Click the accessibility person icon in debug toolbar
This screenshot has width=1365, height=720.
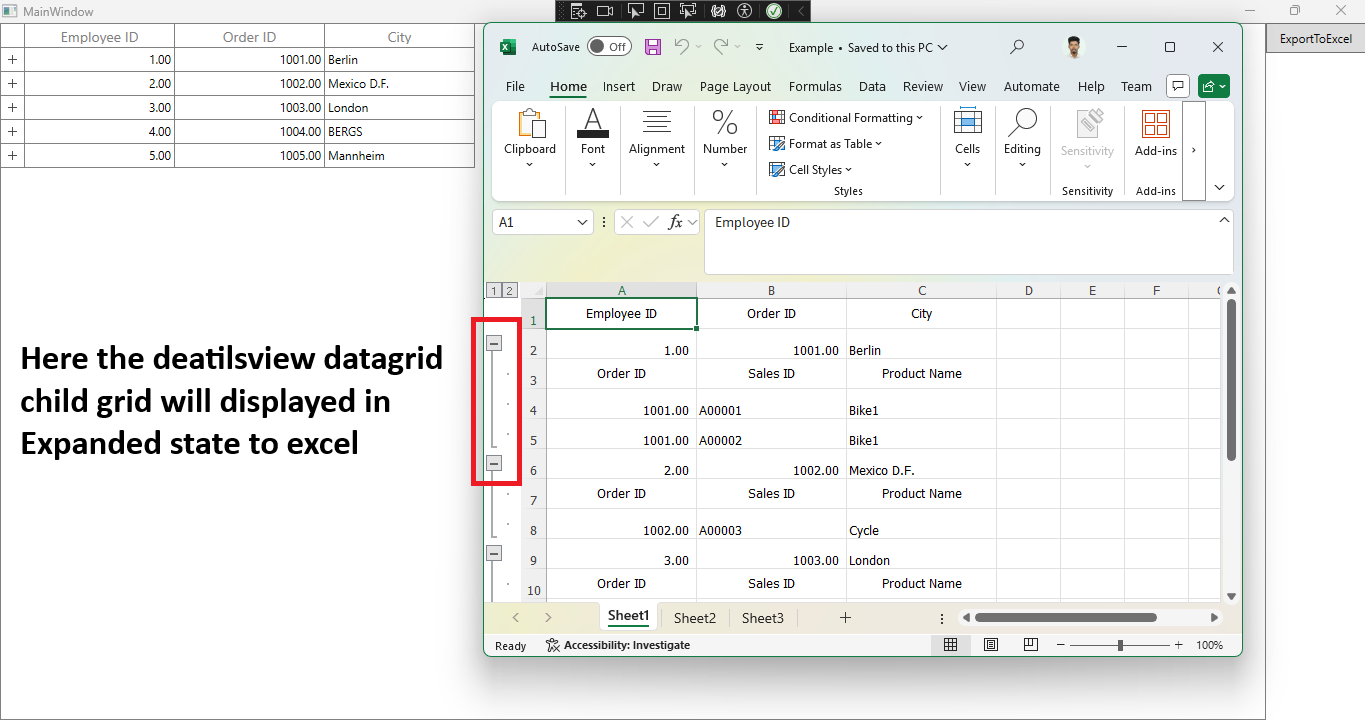click(744, 11)
